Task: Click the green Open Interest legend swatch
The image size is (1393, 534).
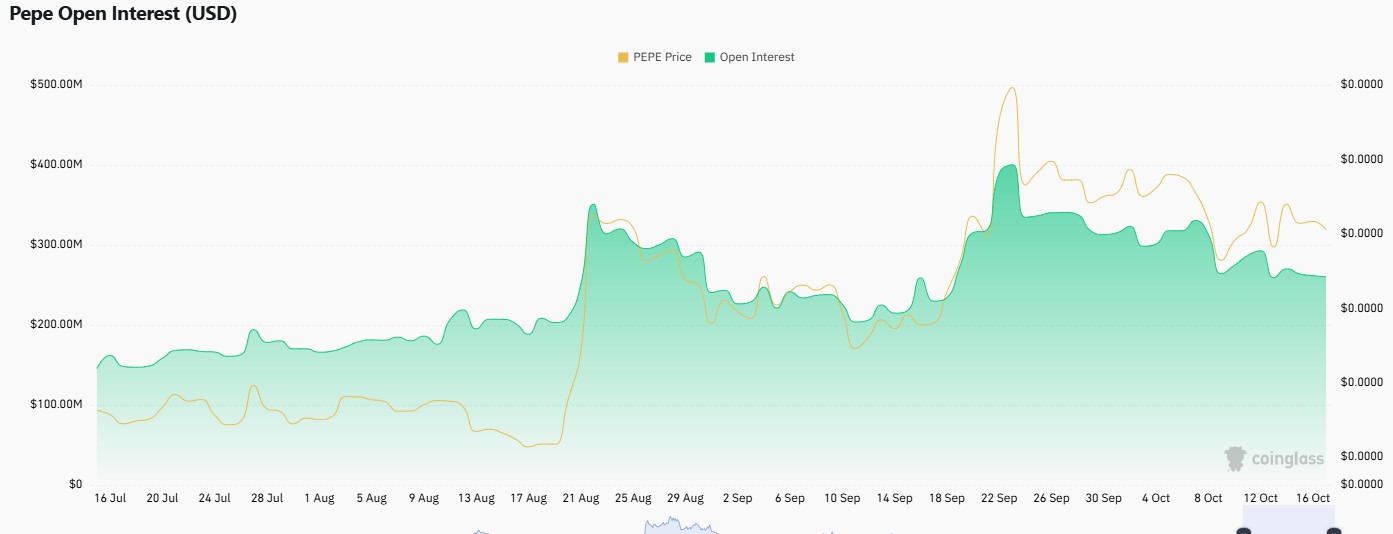Action: 710,57
